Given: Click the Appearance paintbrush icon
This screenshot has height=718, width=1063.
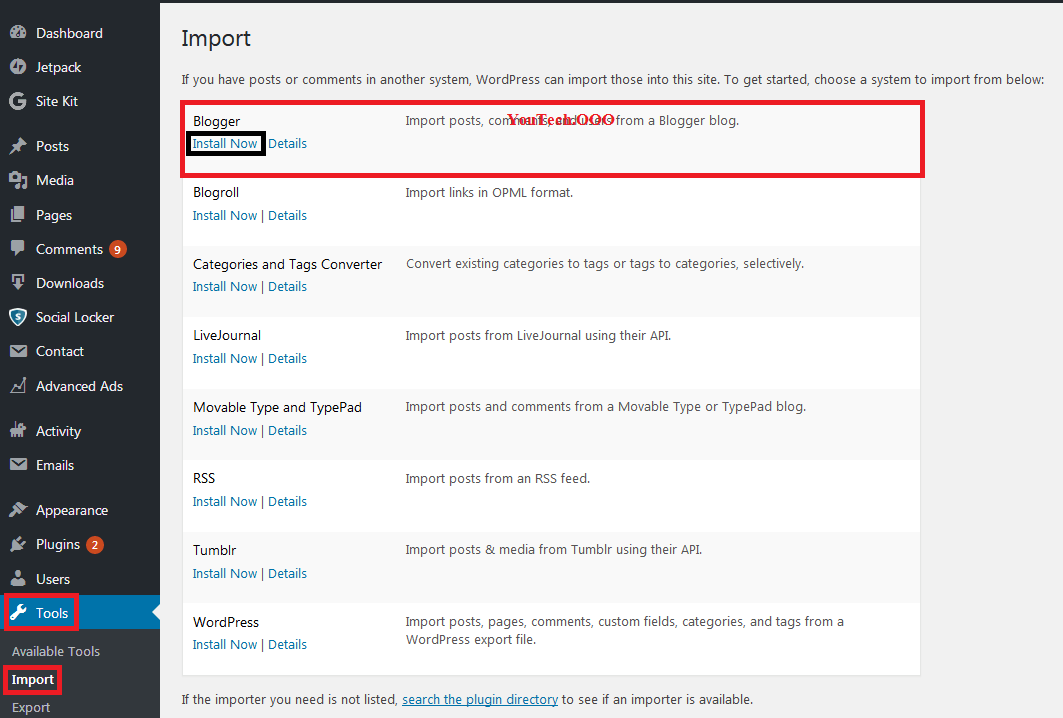Looking at the screenshot, I should point(18,510).
